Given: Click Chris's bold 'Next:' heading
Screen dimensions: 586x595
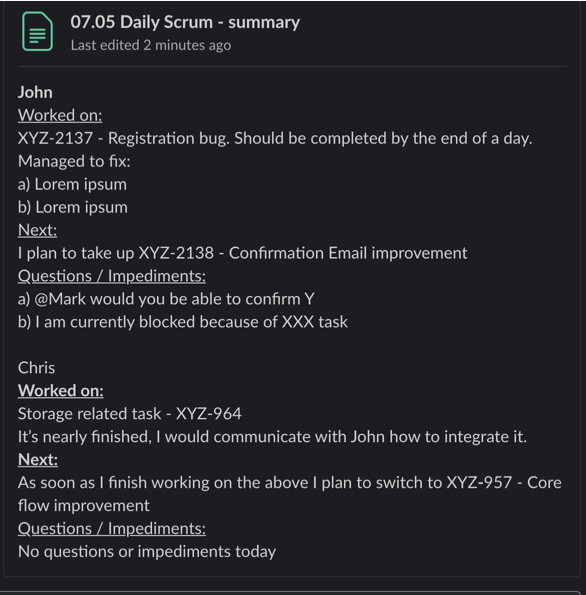Looking at the screenshot, I should point(38,460).
